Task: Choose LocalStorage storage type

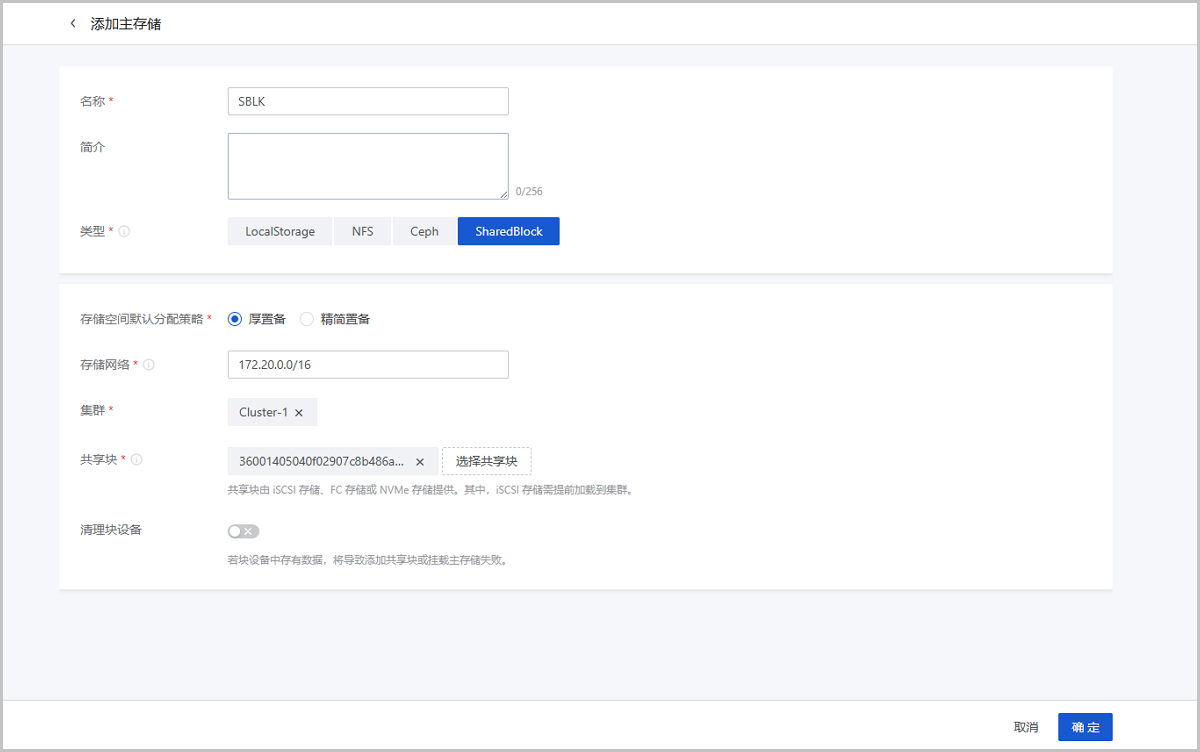Action: click(280, 231)
